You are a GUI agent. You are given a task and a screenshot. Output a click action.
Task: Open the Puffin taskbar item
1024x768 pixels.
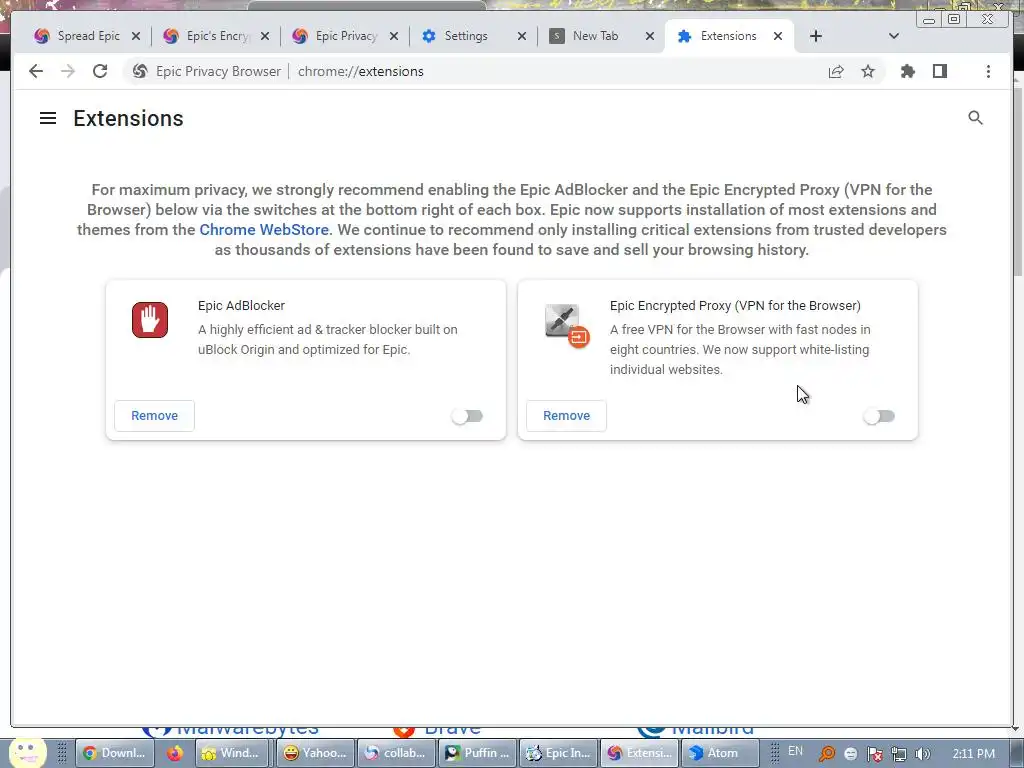point(477,753)
